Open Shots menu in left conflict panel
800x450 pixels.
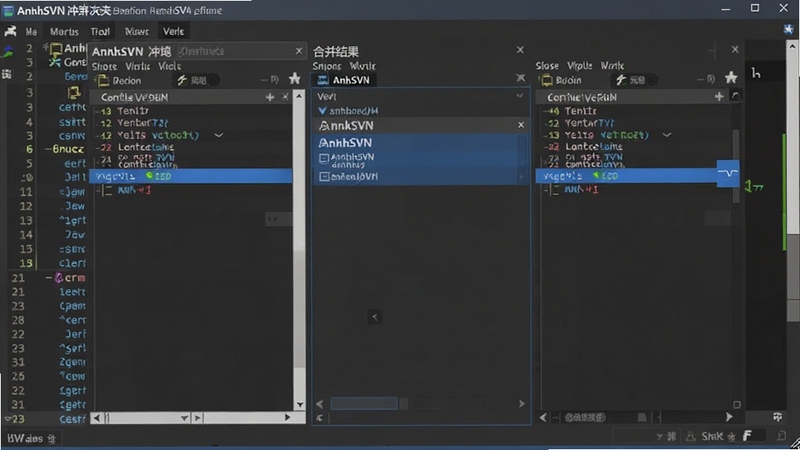point(104,66)
